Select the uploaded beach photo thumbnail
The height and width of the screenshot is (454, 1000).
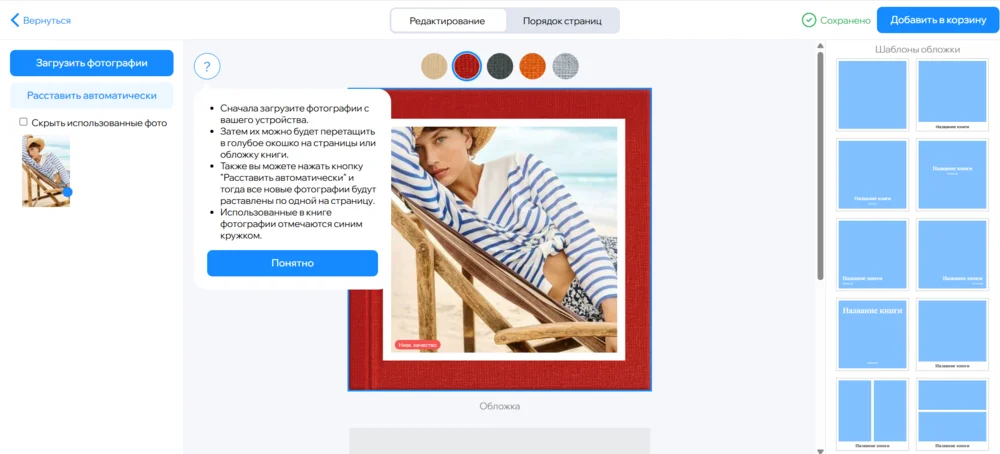point(46,171)
